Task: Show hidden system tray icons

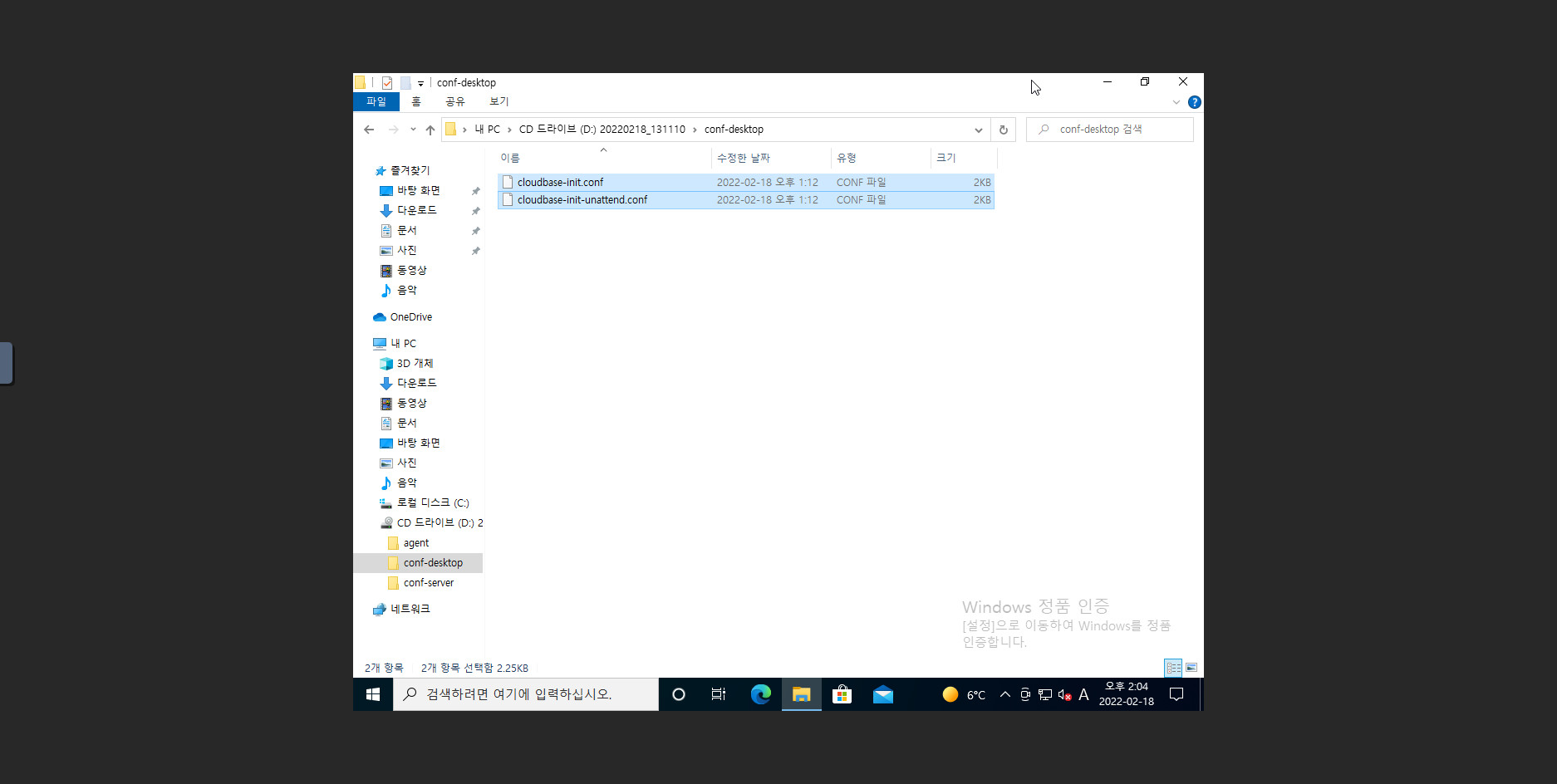Action: tap(1005, 694)
